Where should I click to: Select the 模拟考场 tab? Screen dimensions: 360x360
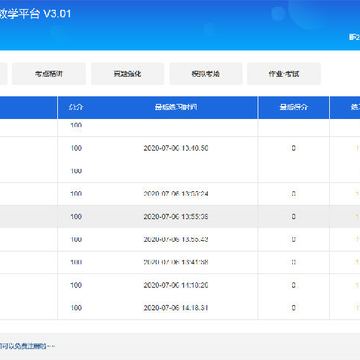[x=206, y=74]
